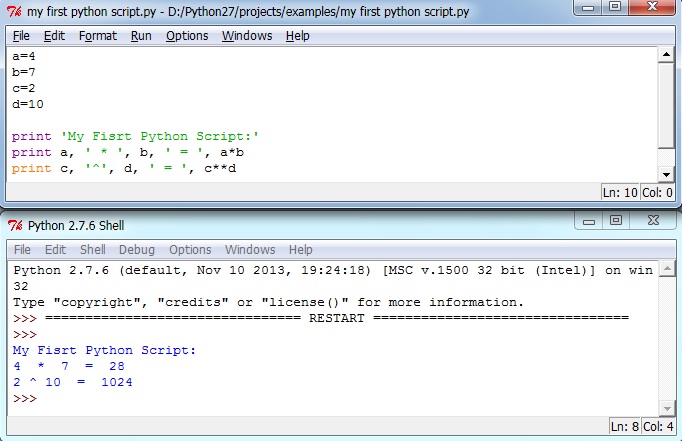
Task: Click 'Ln: 10' in editor status bar
Action: pos(620,192)
